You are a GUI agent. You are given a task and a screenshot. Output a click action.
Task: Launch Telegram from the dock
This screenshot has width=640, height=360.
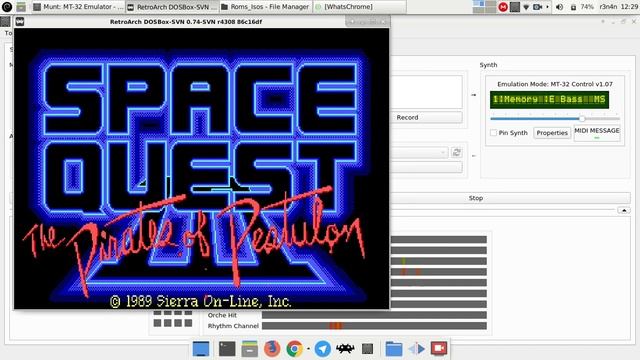322,349
